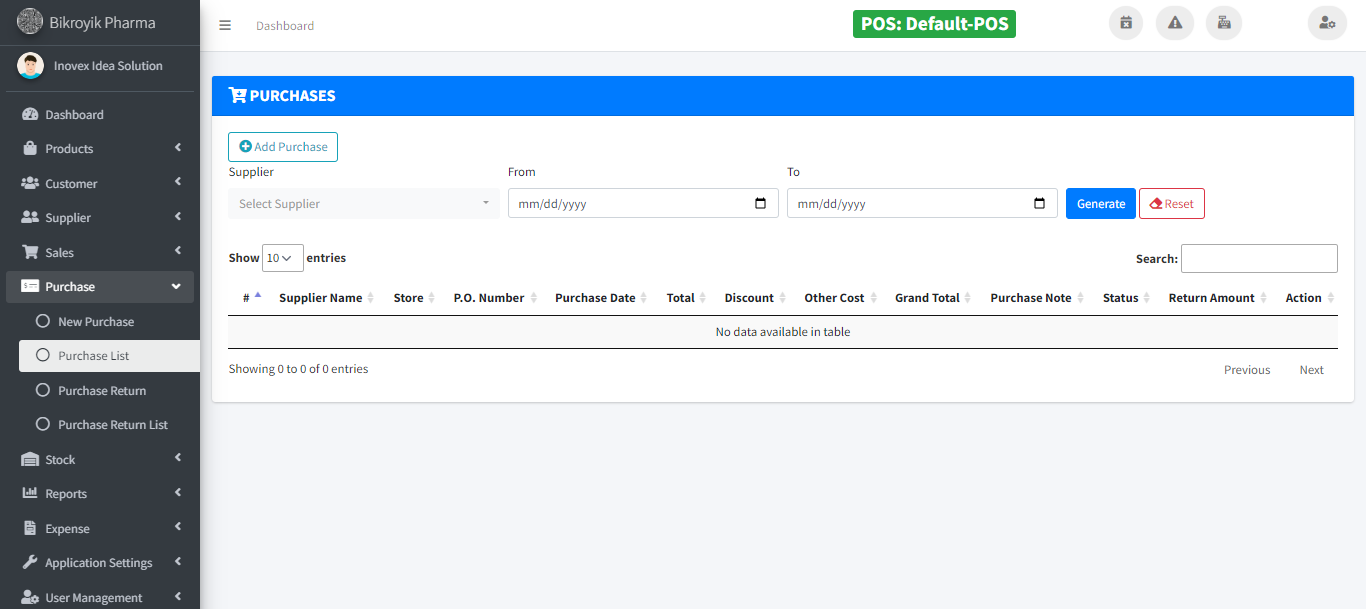Screen dimensions: 1366x609
Task: Click the calendar icon in From date field
Action: [x=760, y=203]
